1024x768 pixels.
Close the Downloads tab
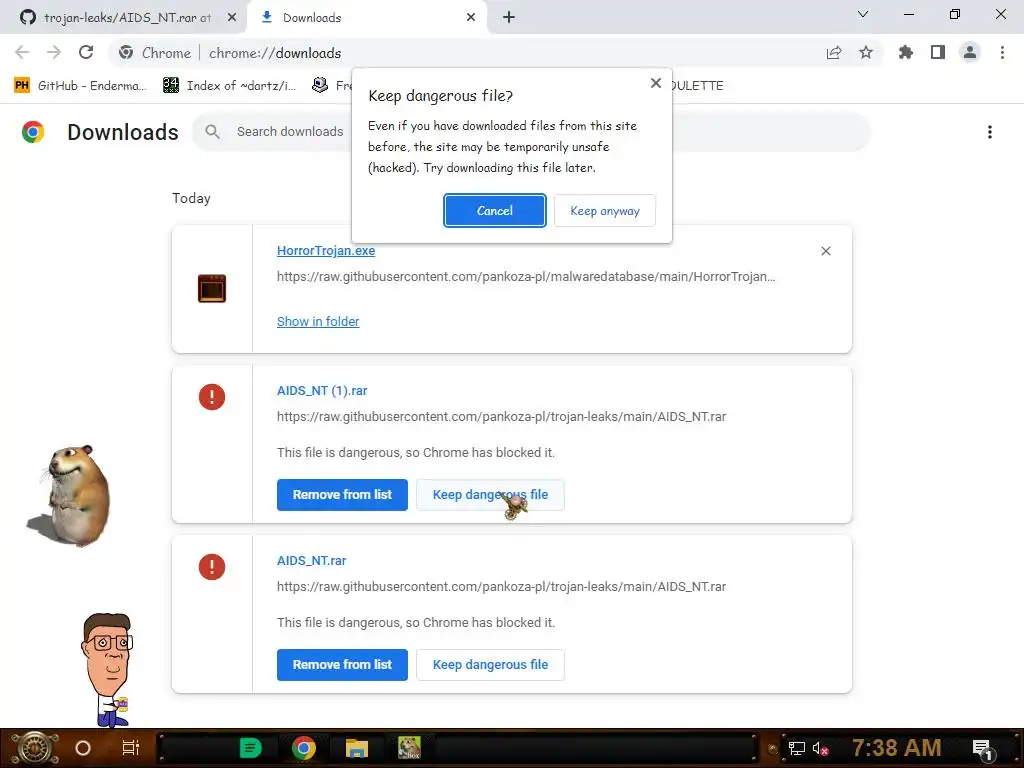pos(471,18)
